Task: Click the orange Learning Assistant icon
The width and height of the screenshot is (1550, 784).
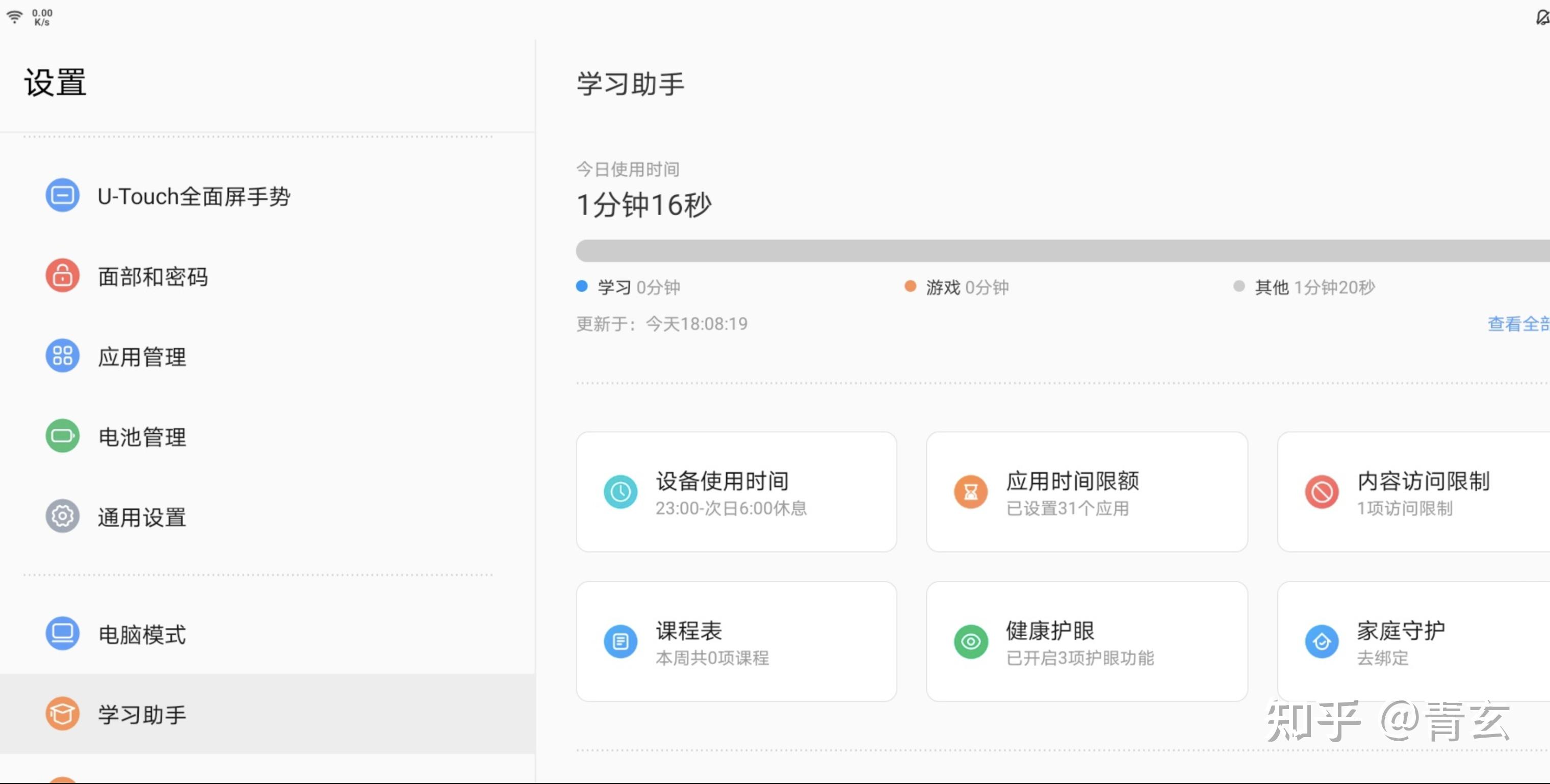Action: click(63, 714)
